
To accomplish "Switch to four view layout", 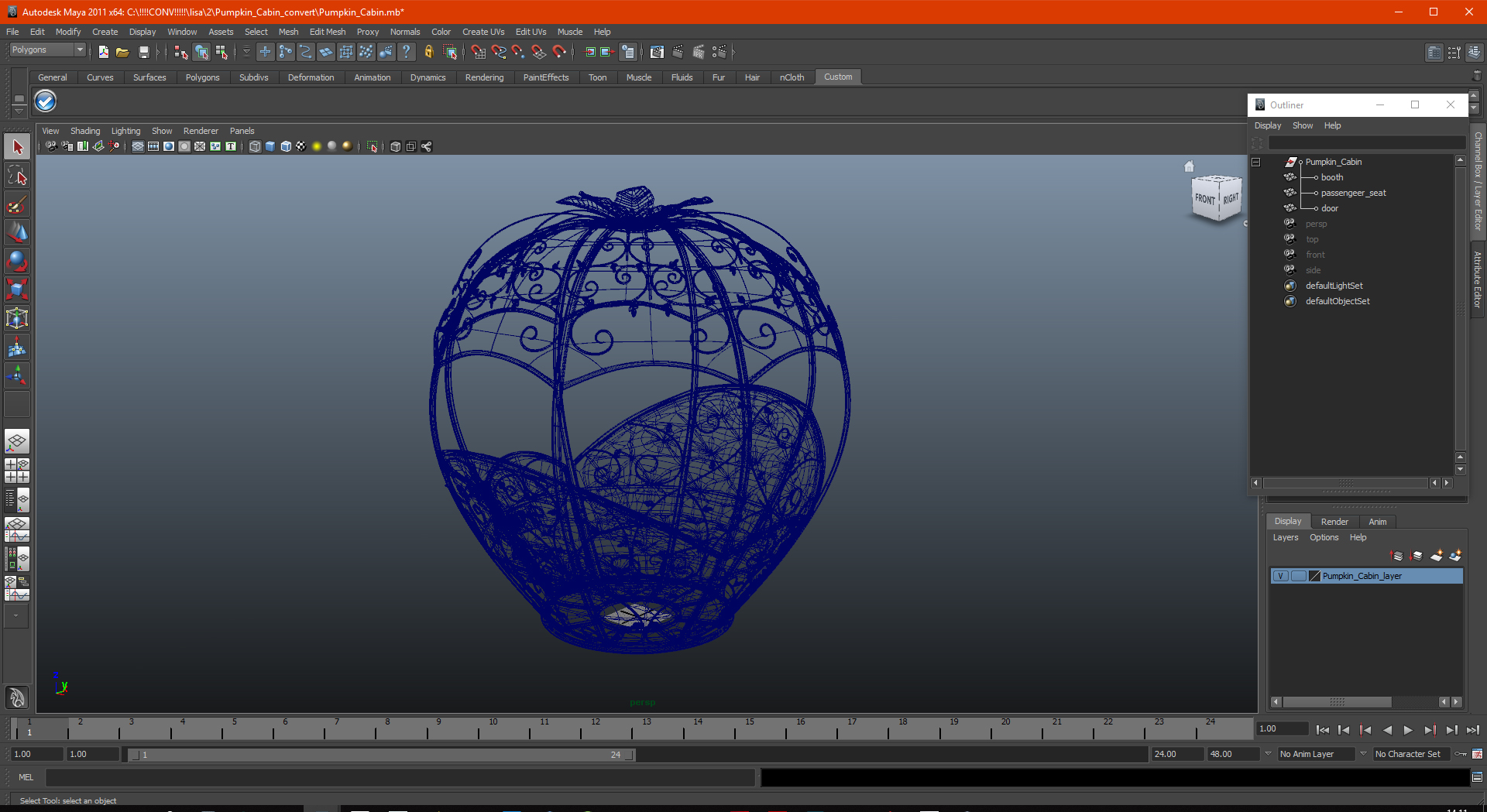I will tap(17, 471).
